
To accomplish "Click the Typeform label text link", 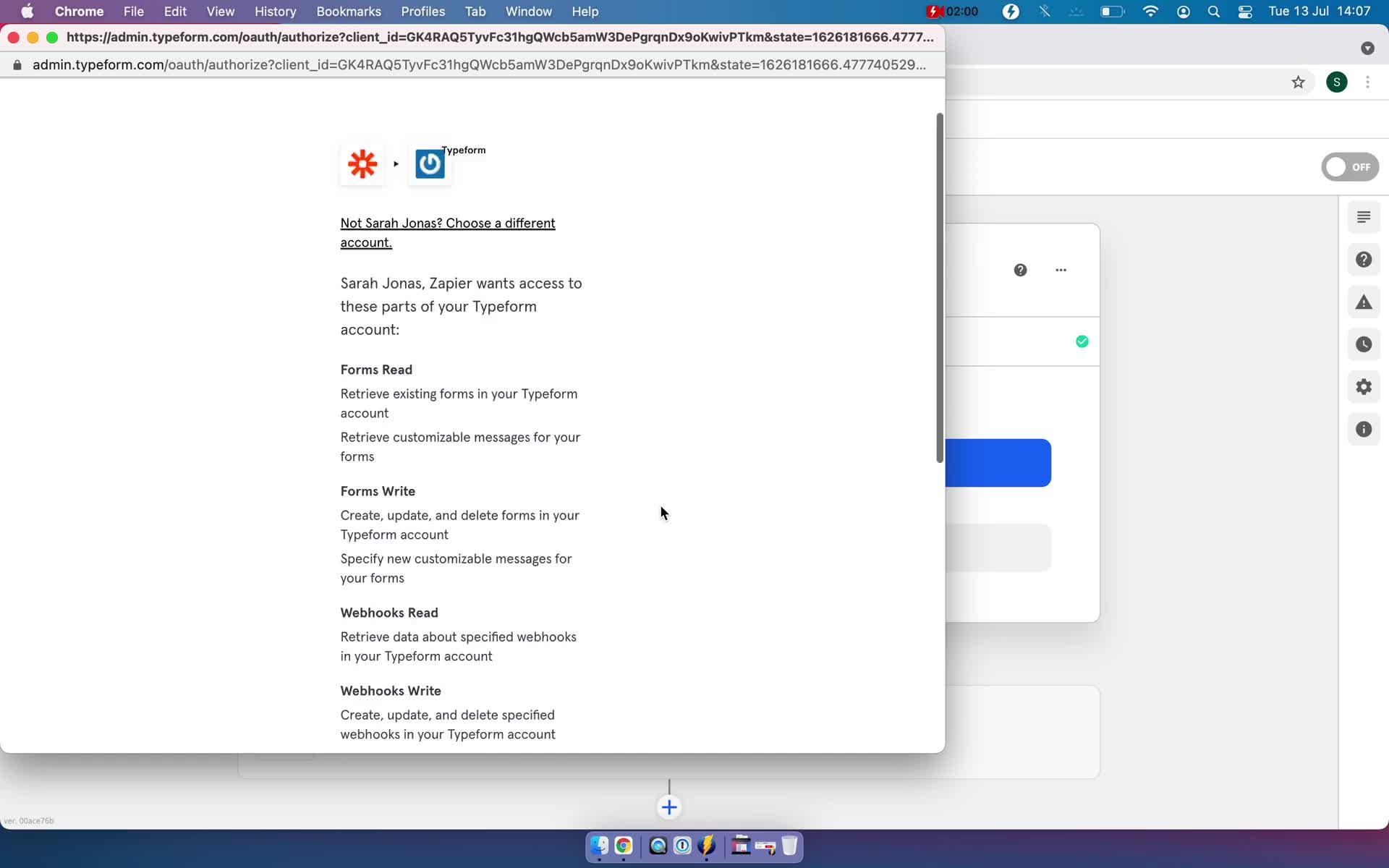I will [x=463, y=150].
